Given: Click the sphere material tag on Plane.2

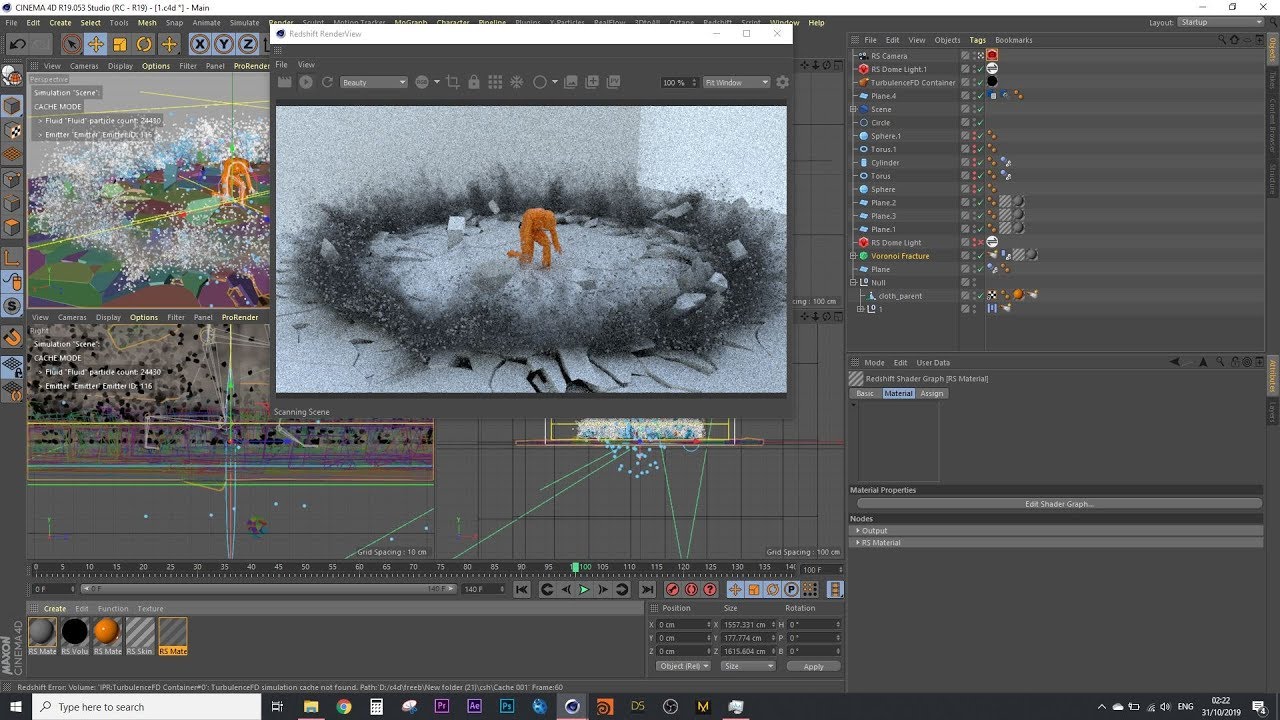Looking at the screenshot, I should pos(1018,202).
